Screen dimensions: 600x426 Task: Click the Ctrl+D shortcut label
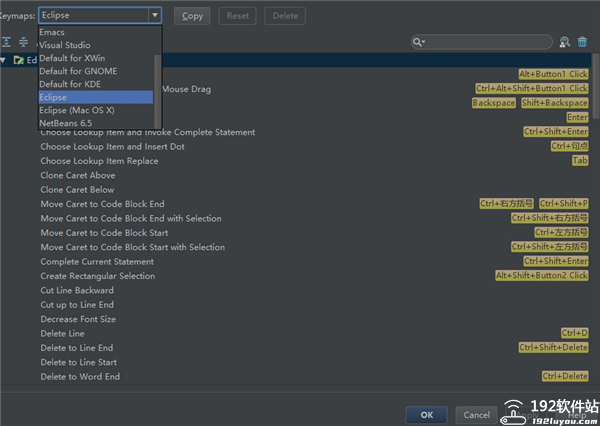point(574,333)
